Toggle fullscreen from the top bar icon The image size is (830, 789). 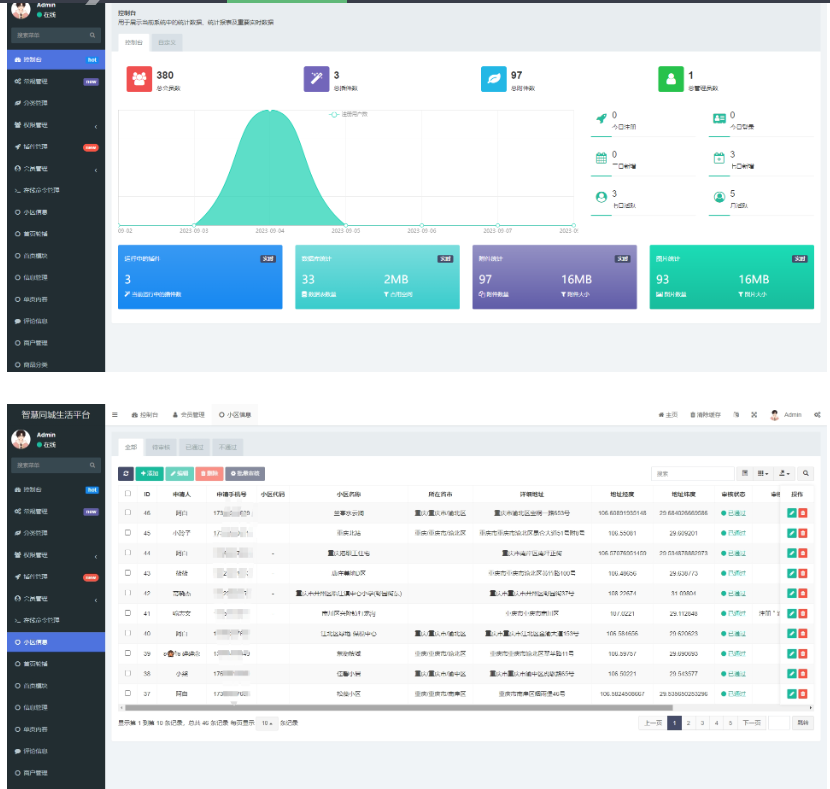[x=753, y=414]
